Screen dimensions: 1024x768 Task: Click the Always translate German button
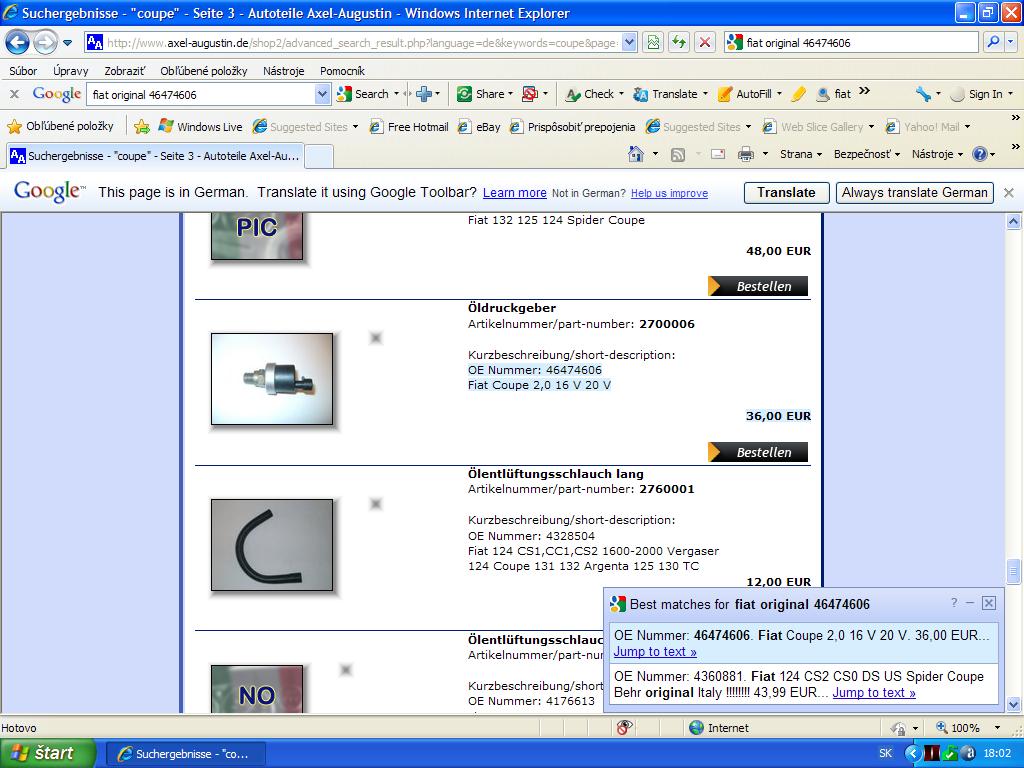pyautogui.click(x=914, y=192)
